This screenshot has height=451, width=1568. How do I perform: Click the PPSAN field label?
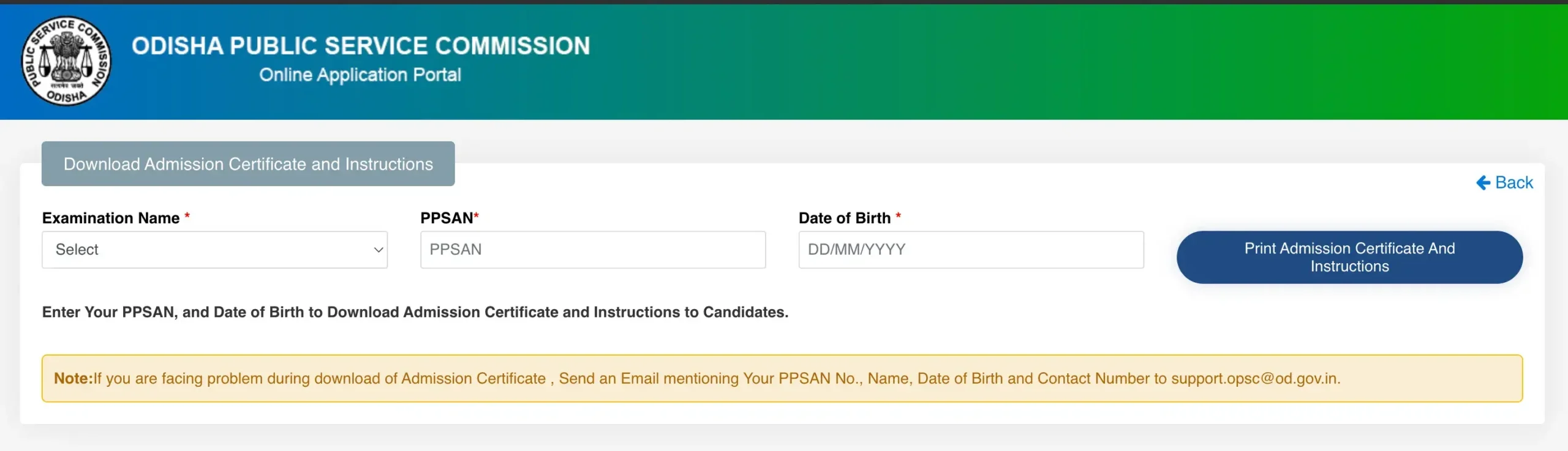pos(447,218)
